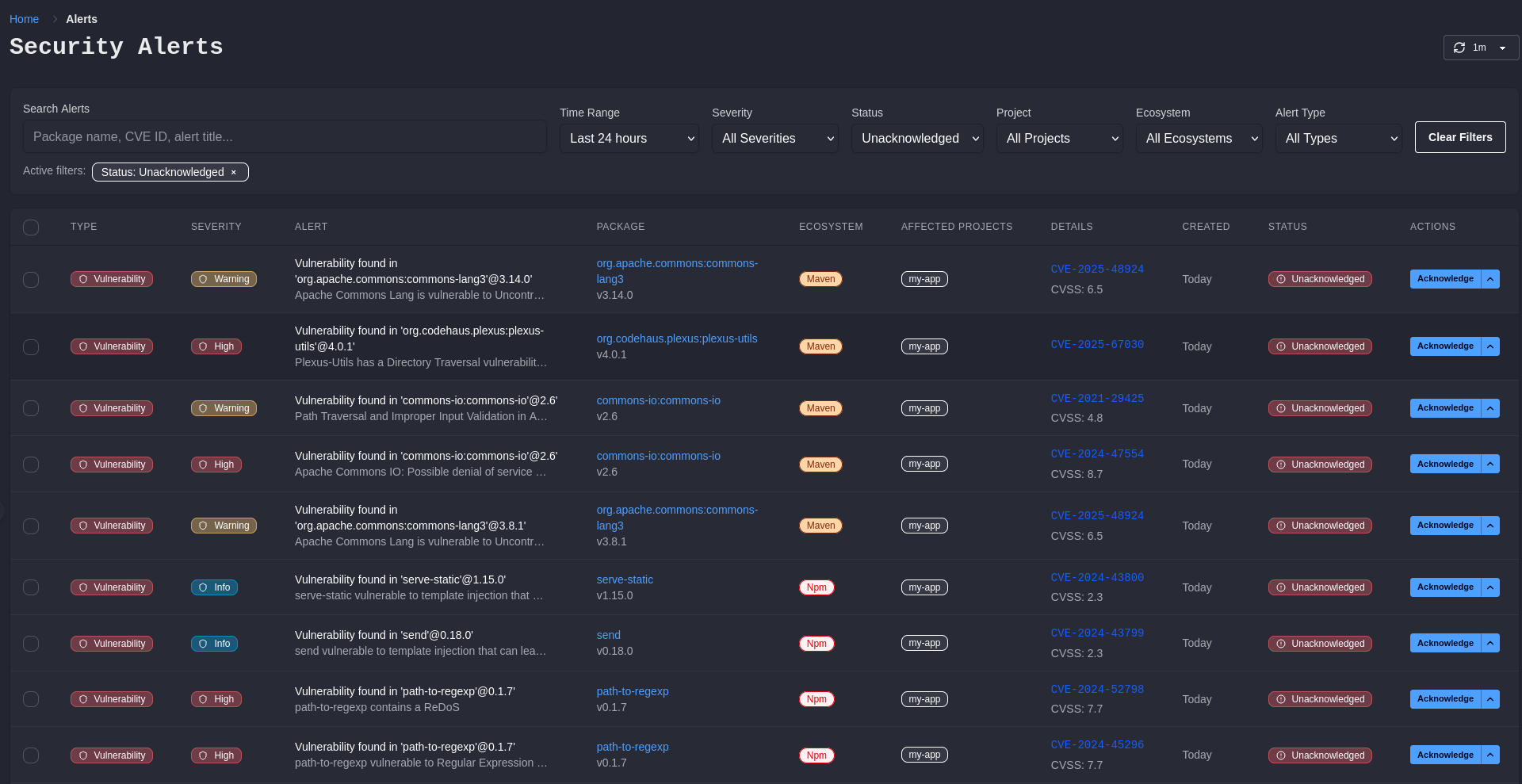Click the High severity badge in plexus-utils row
1522x784 pixels.
coord(216,346)
